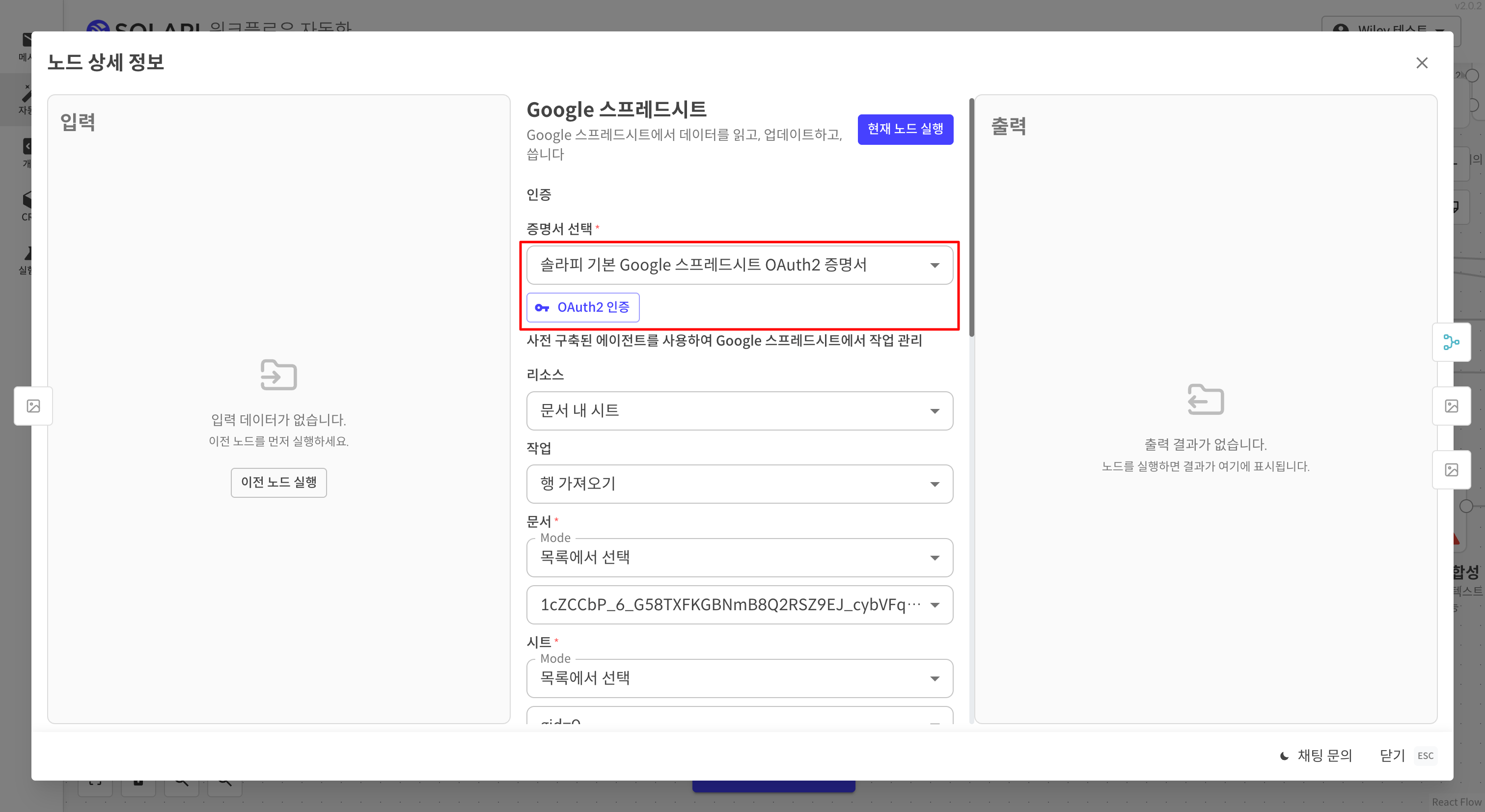
Task: Open the 작업 dropdown showing 행 가져오기
Action: coord(739,484)
